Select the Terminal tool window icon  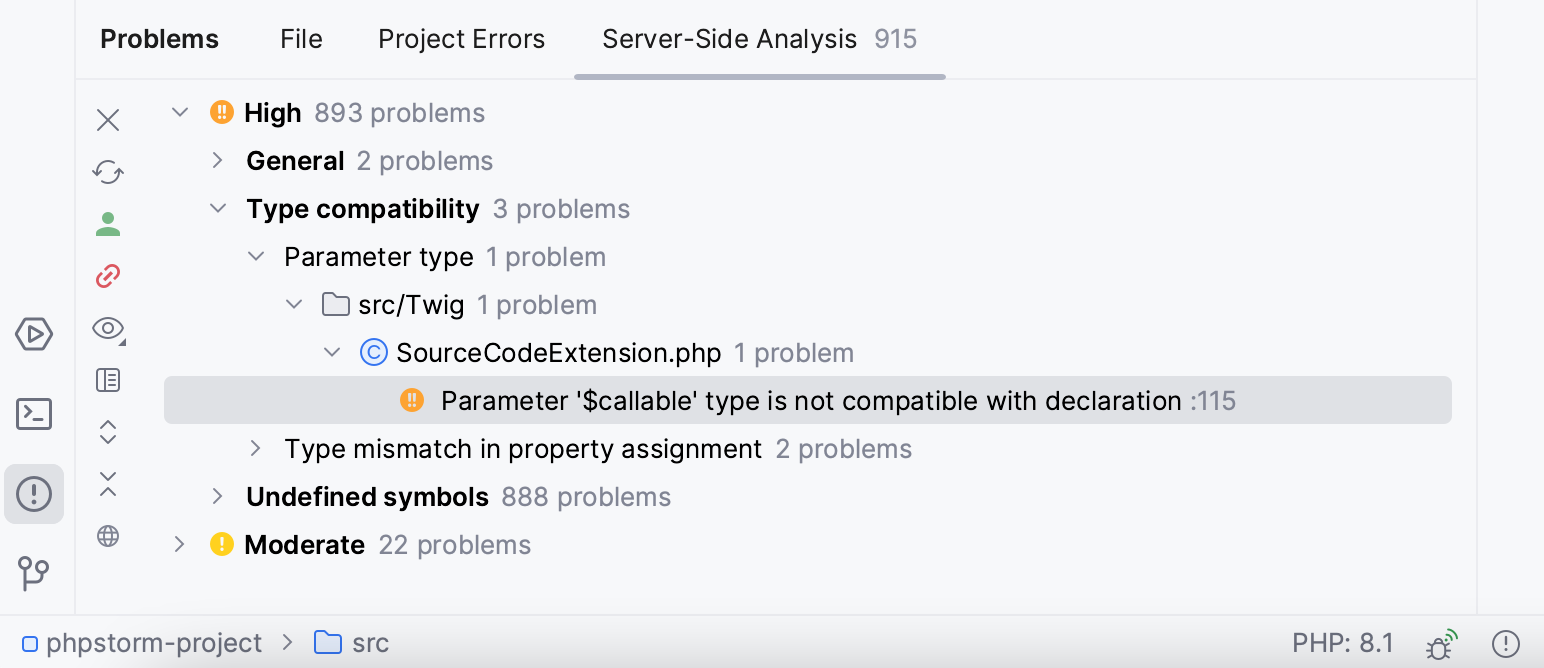click(x=34, y=414)
